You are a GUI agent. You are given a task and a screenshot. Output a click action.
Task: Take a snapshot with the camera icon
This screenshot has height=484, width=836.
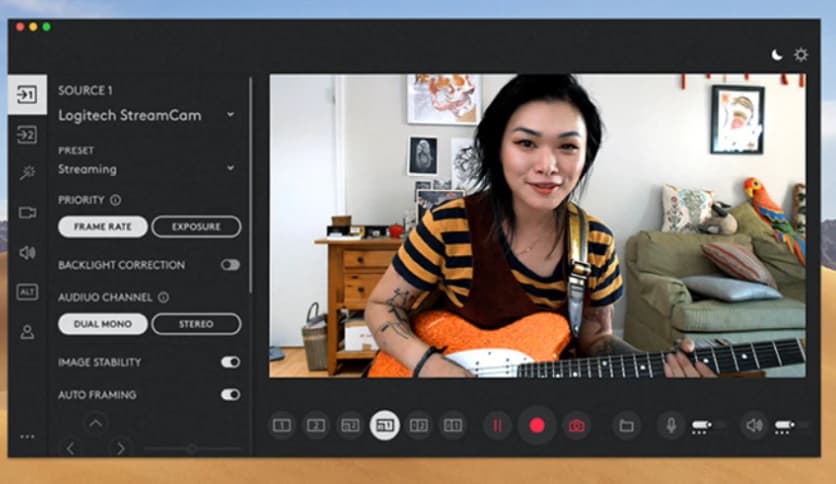click(576, 425)
